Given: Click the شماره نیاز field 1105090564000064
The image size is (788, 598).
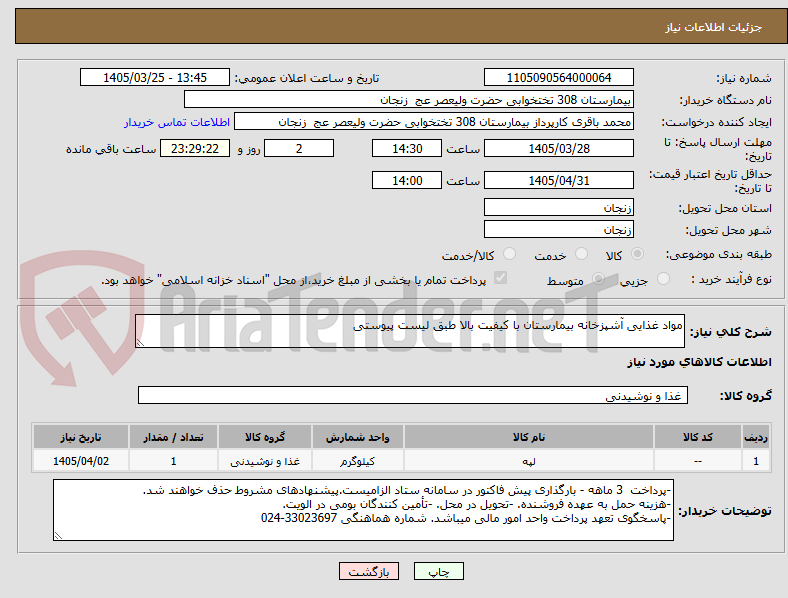Looking at the screenshot, I should (x=559, y=78).
